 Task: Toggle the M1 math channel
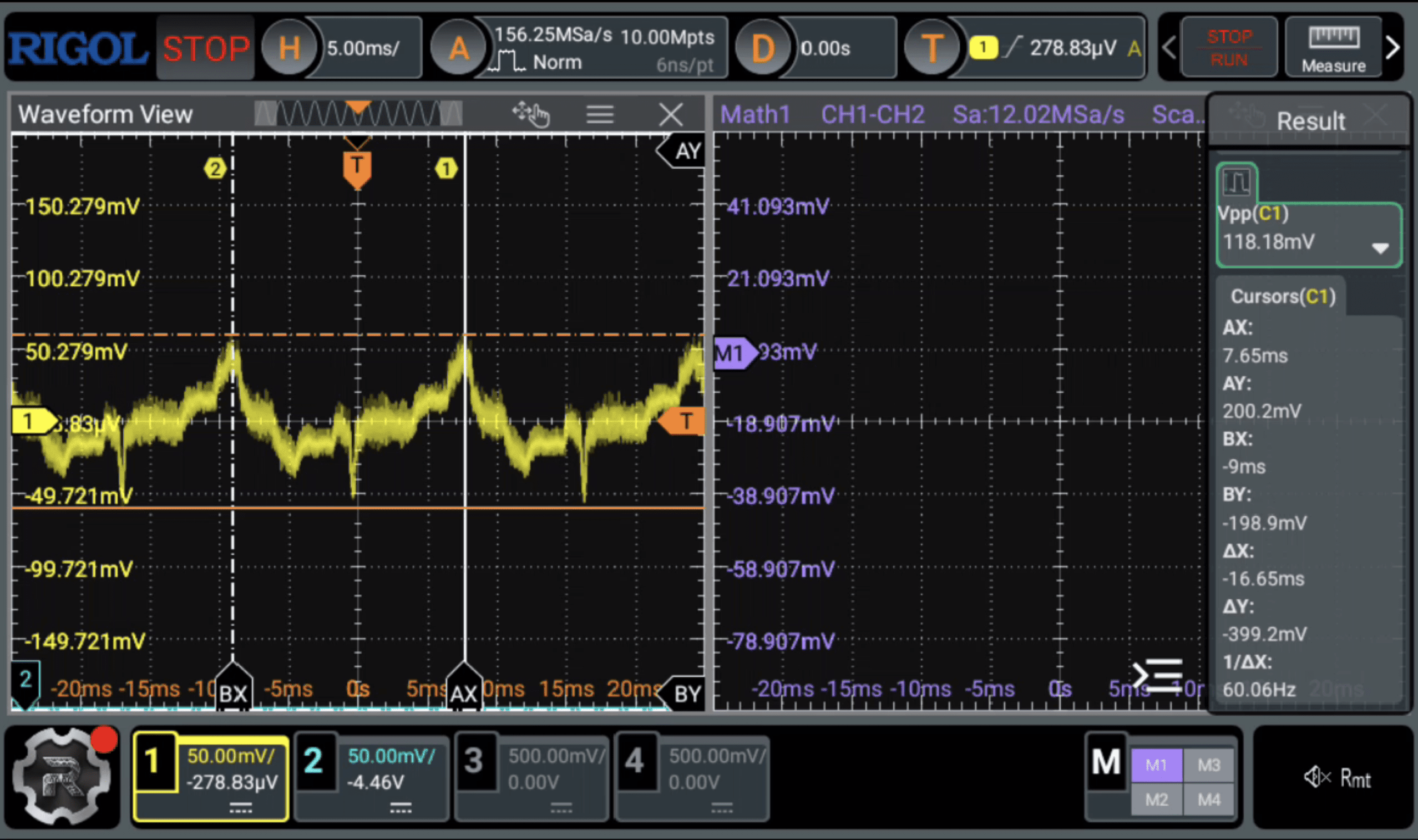1156,765
